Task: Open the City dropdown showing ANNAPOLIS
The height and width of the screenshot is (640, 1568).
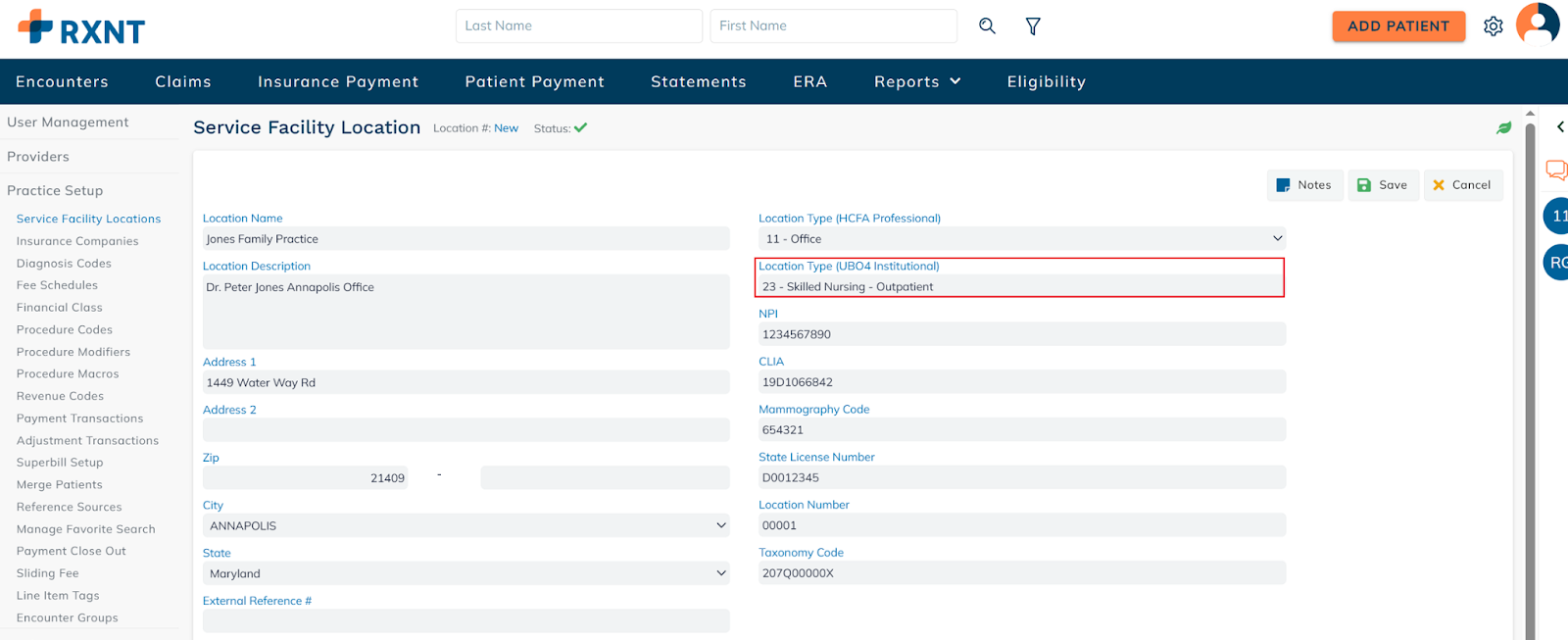Action: click(x=466, y=526)
